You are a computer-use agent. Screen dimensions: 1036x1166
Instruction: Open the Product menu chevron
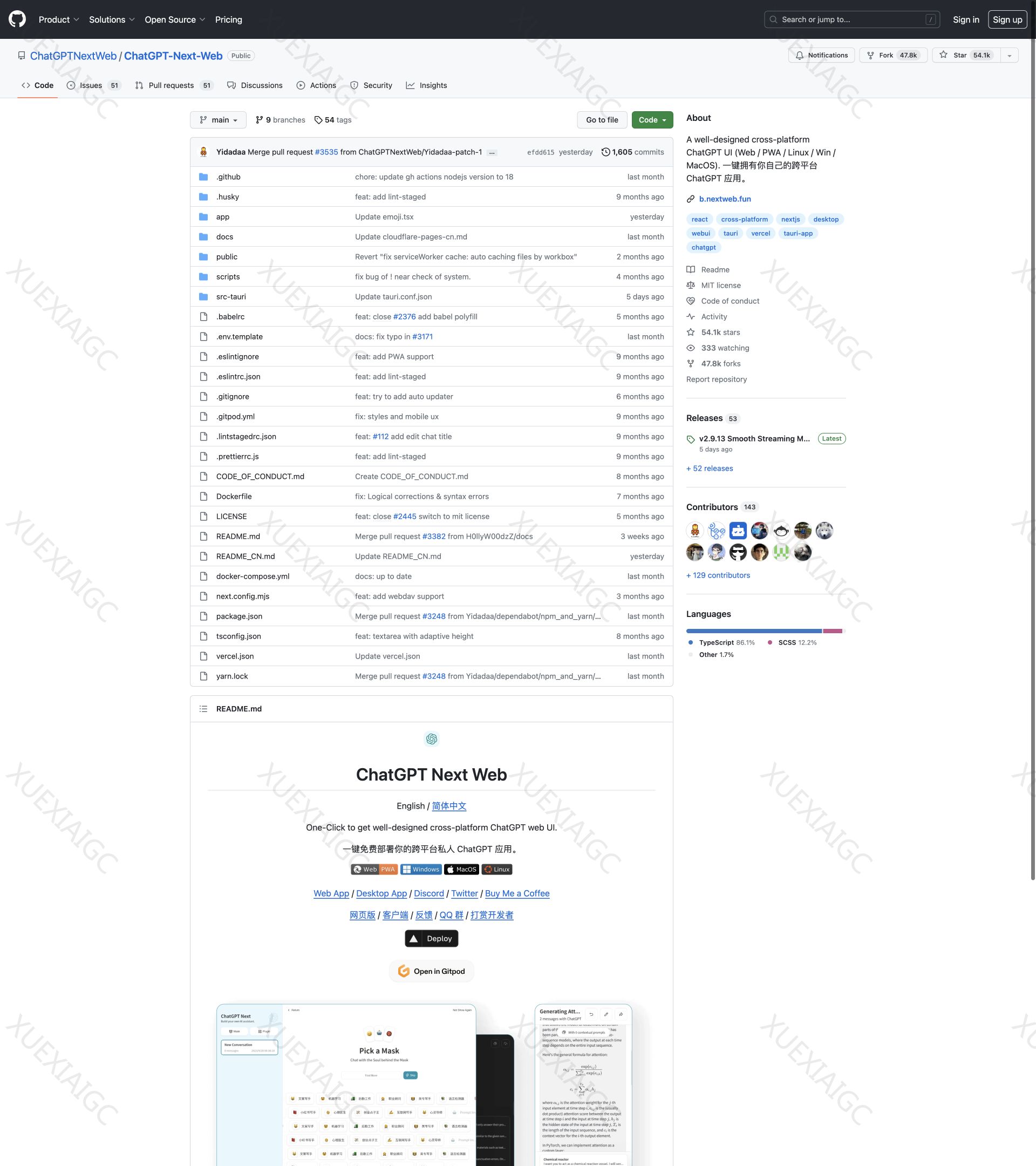point(77,19)
